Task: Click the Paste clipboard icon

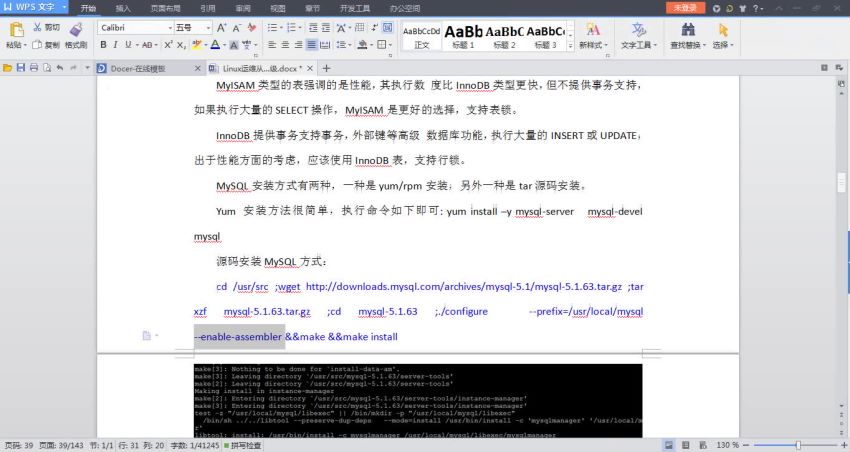Action: click(x=16, y=30)
